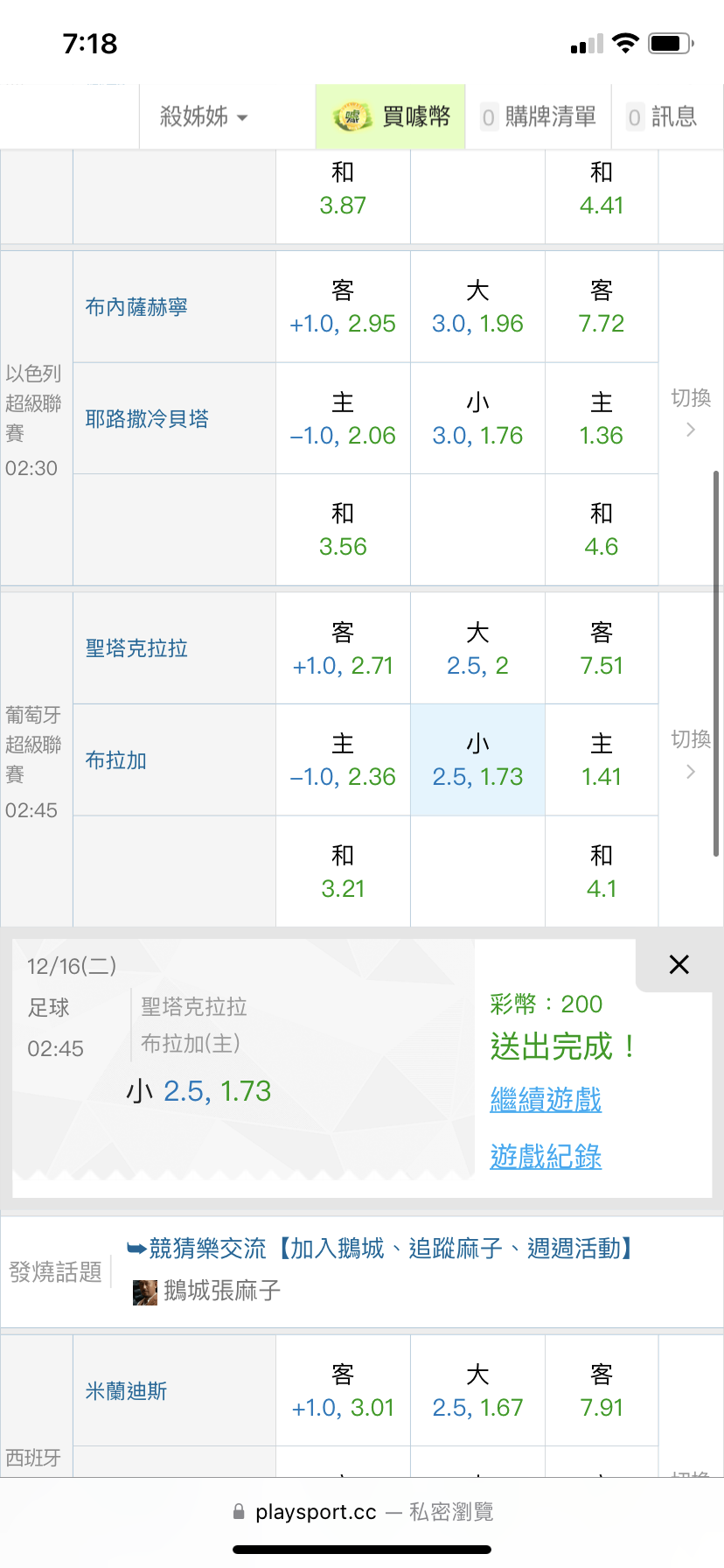Toggle the selected 小 2.5, 1.73 bet cell
Screen dimensions: 724x1568
(477, 760)
